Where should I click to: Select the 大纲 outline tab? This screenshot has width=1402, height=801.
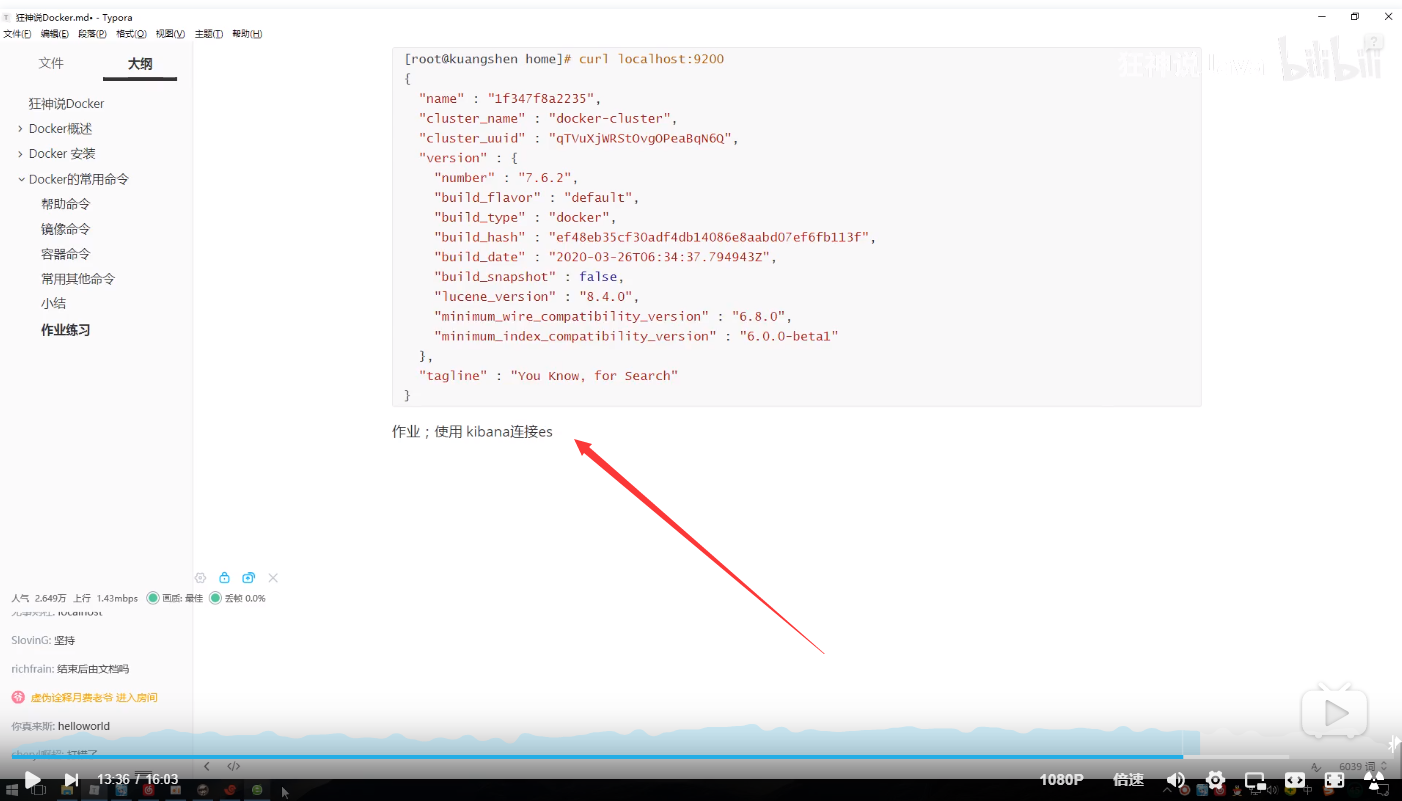(x=140, y=64)
